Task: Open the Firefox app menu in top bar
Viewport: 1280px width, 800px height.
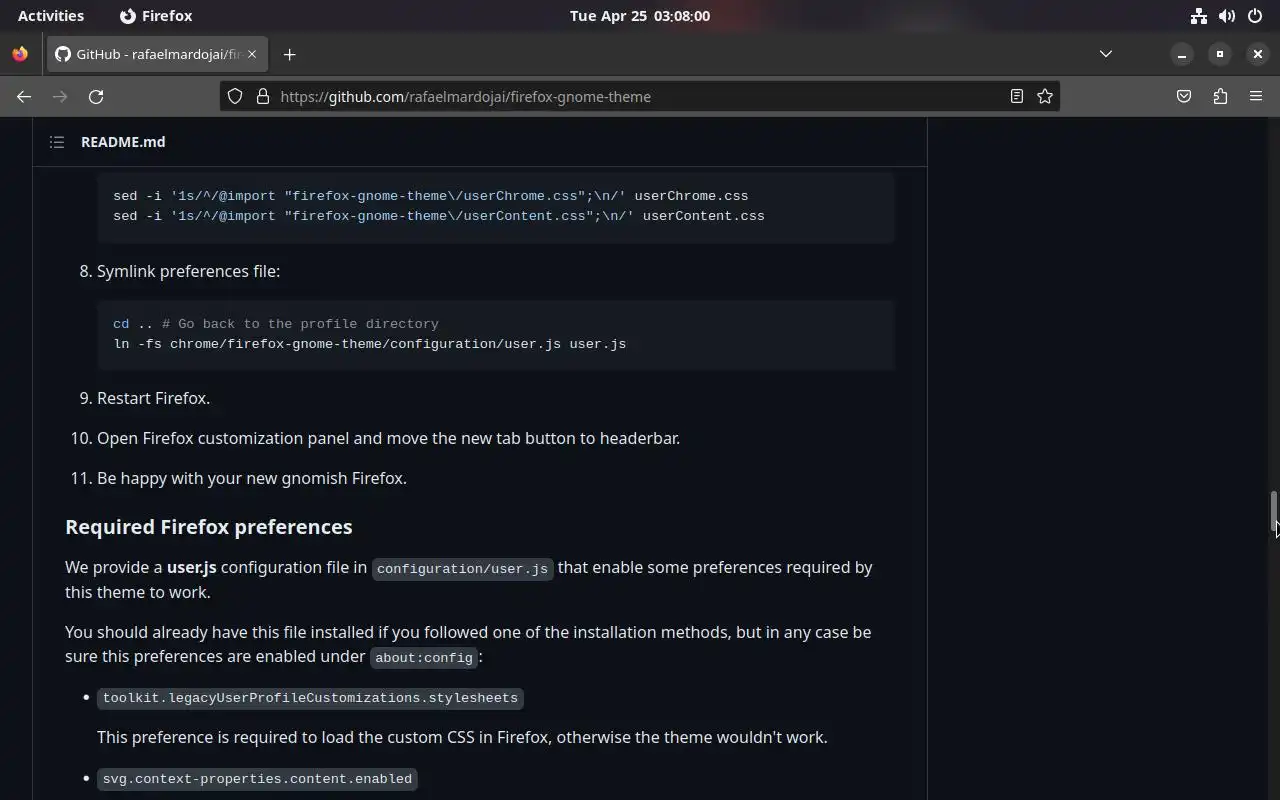Action: pos(156,16)
